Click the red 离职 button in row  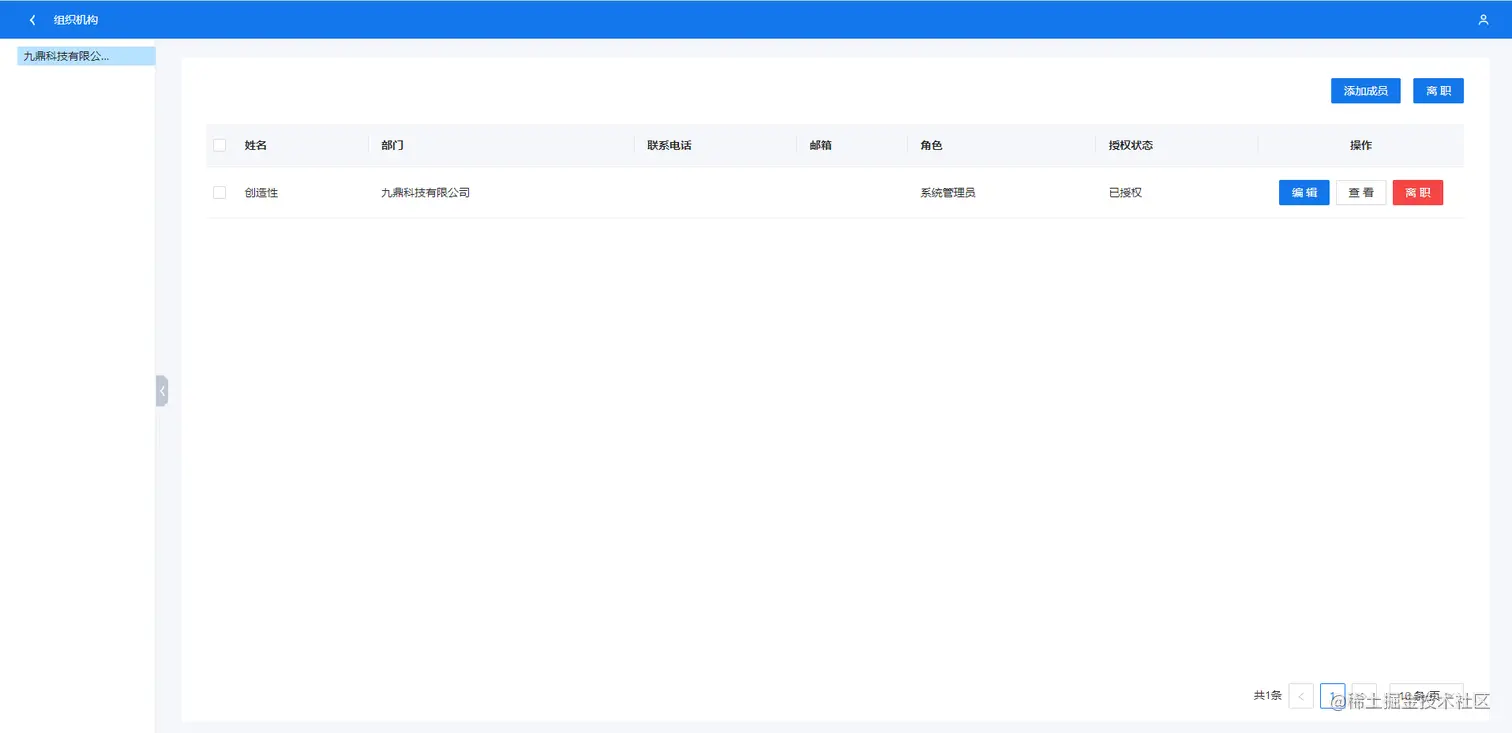point(1418,192)
